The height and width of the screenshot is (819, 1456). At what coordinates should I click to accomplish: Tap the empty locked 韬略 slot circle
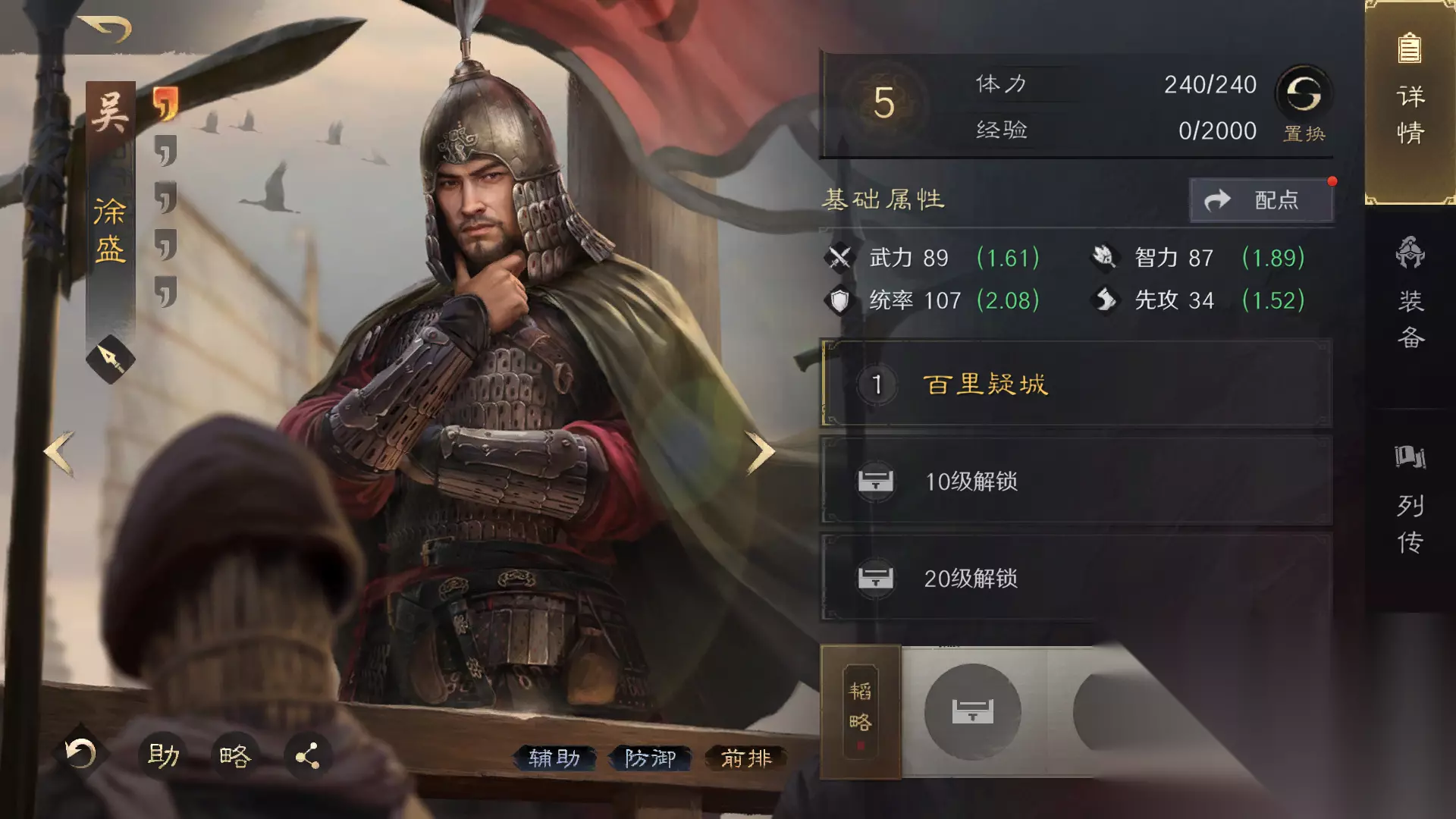[x=972, y=711]
